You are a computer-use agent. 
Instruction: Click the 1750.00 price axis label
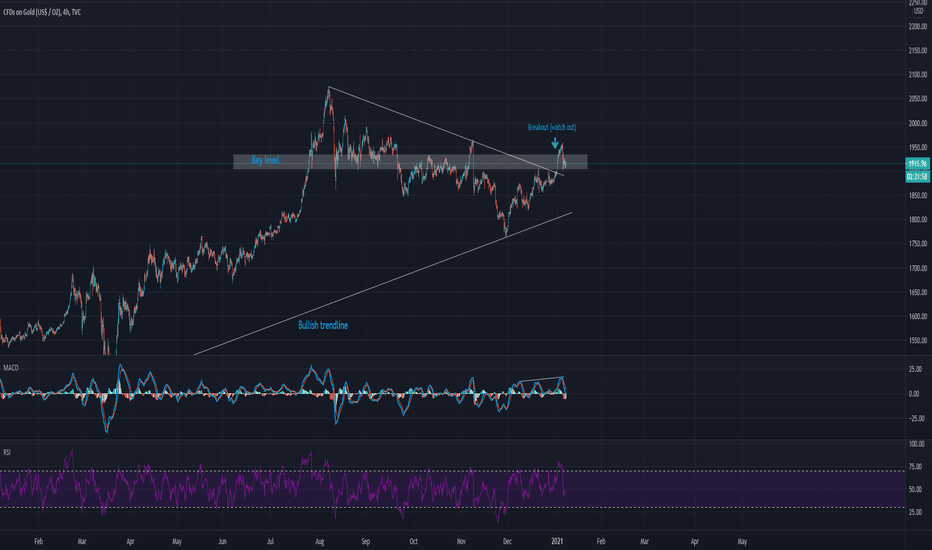pyautogui.click(x=918, y=244)
